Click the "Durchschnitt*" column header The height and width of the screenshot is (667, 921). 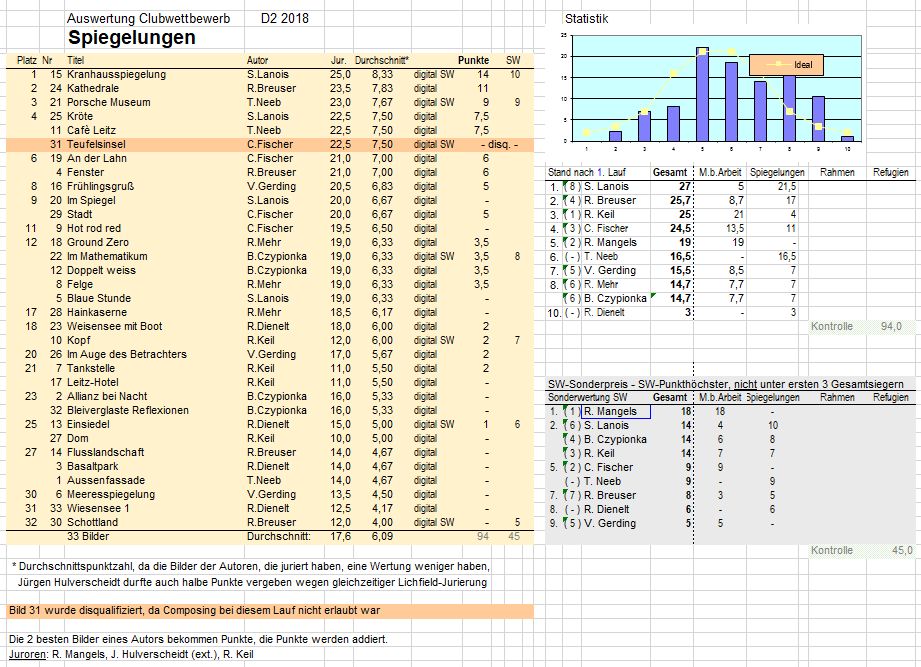tap(382, 60)
